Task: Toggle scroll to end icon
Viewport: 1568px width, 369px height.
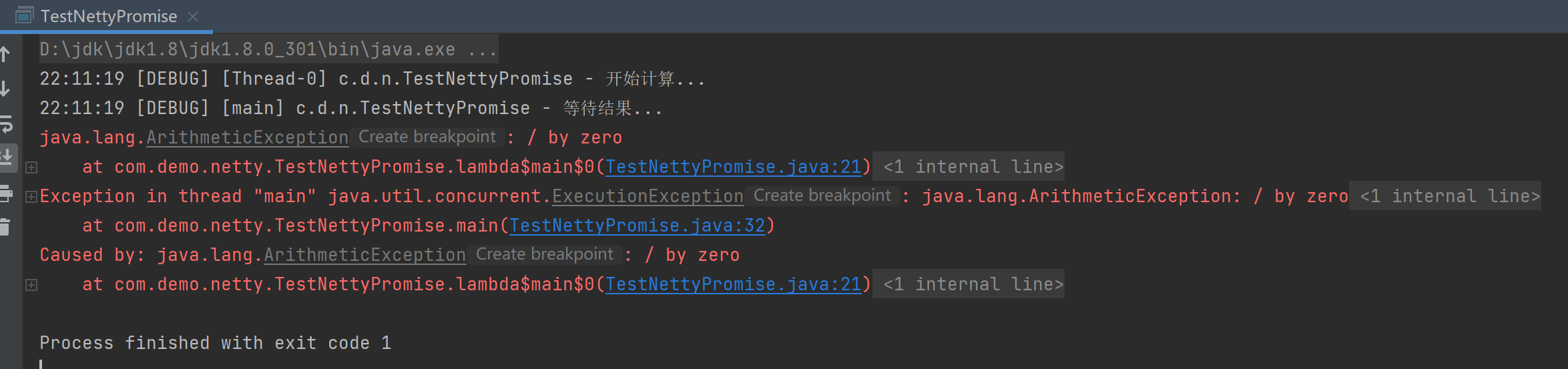Action: (x=7, y=157)
